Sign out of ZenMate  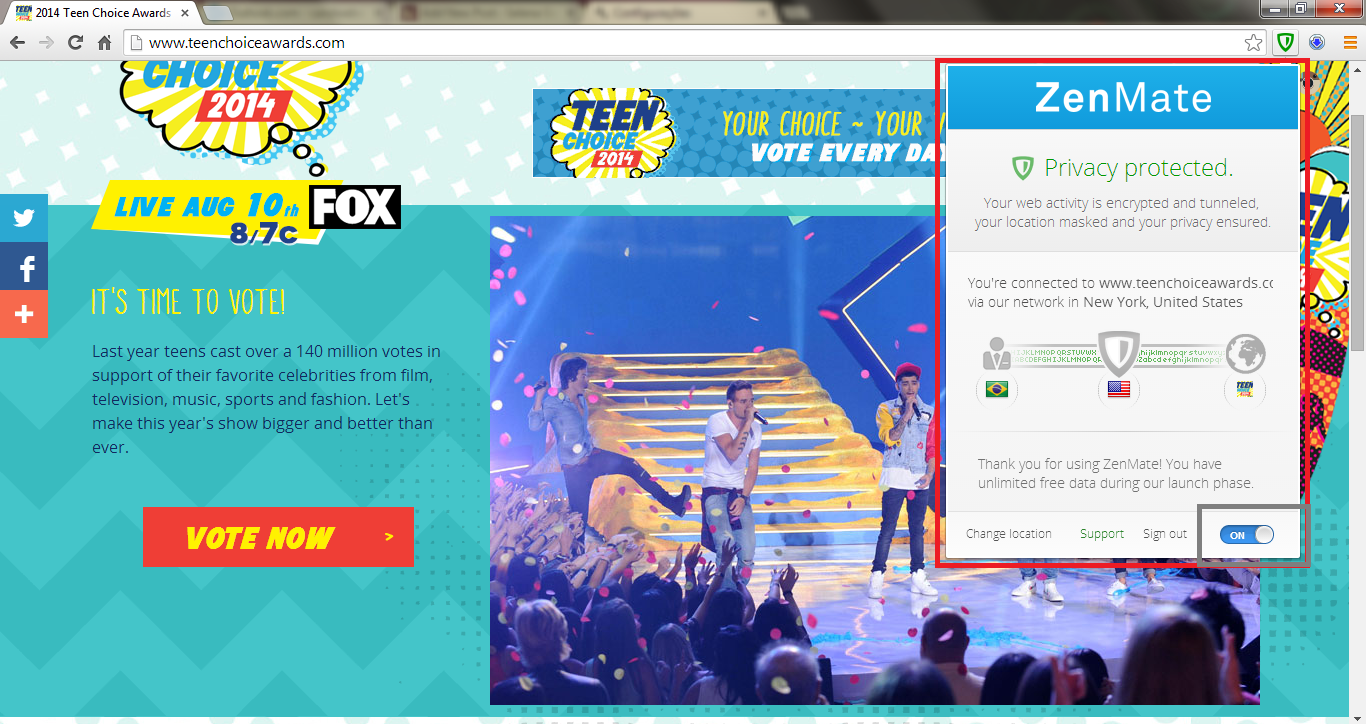[x=1165, y=534]
